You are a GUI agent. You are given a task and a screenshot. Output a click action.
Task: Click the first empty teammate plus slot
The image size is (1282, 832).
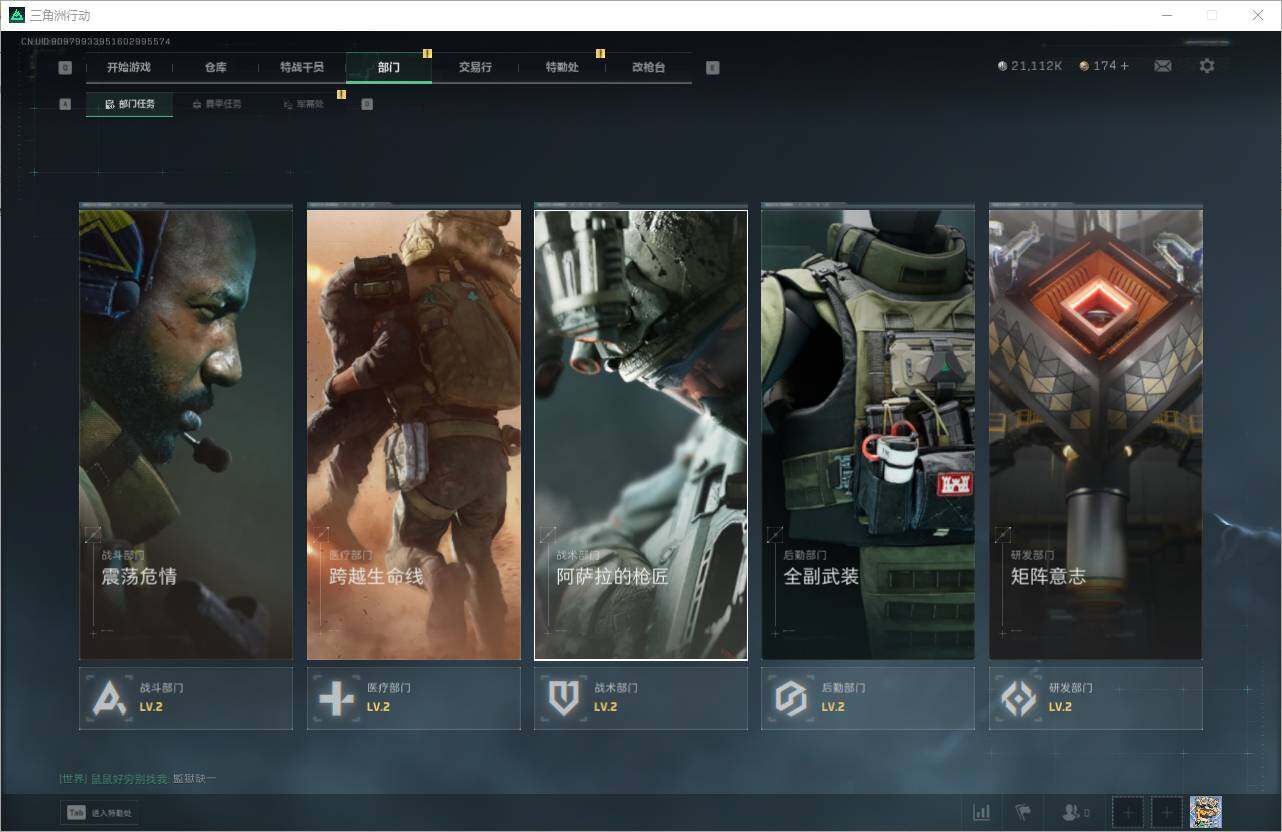(1128, 812)
